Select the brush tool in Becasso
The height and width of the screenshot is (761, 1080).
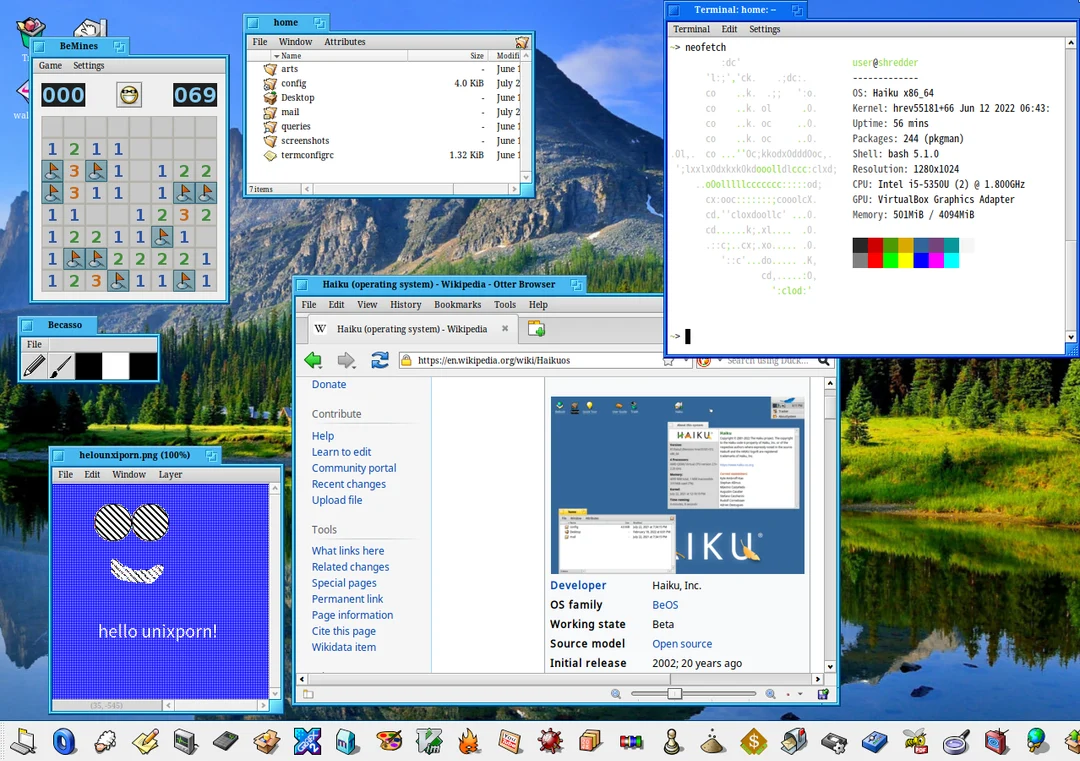[x=62, y=365]
